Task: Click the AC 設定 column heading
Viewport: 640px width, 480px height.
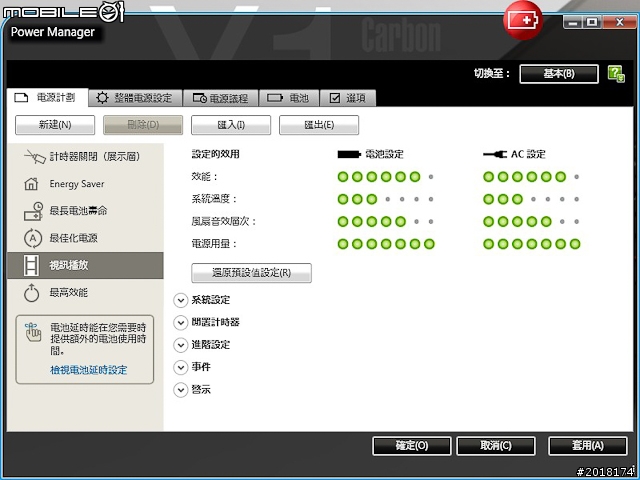Action: (528, 154)
